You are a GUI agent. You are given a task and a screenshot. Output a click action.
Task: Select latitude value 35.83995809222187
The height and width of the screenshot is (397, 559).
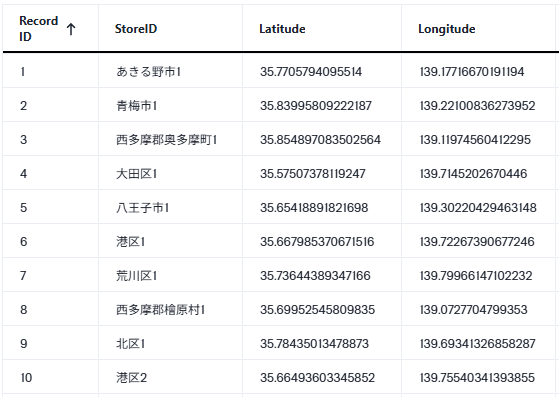[316, 106]
